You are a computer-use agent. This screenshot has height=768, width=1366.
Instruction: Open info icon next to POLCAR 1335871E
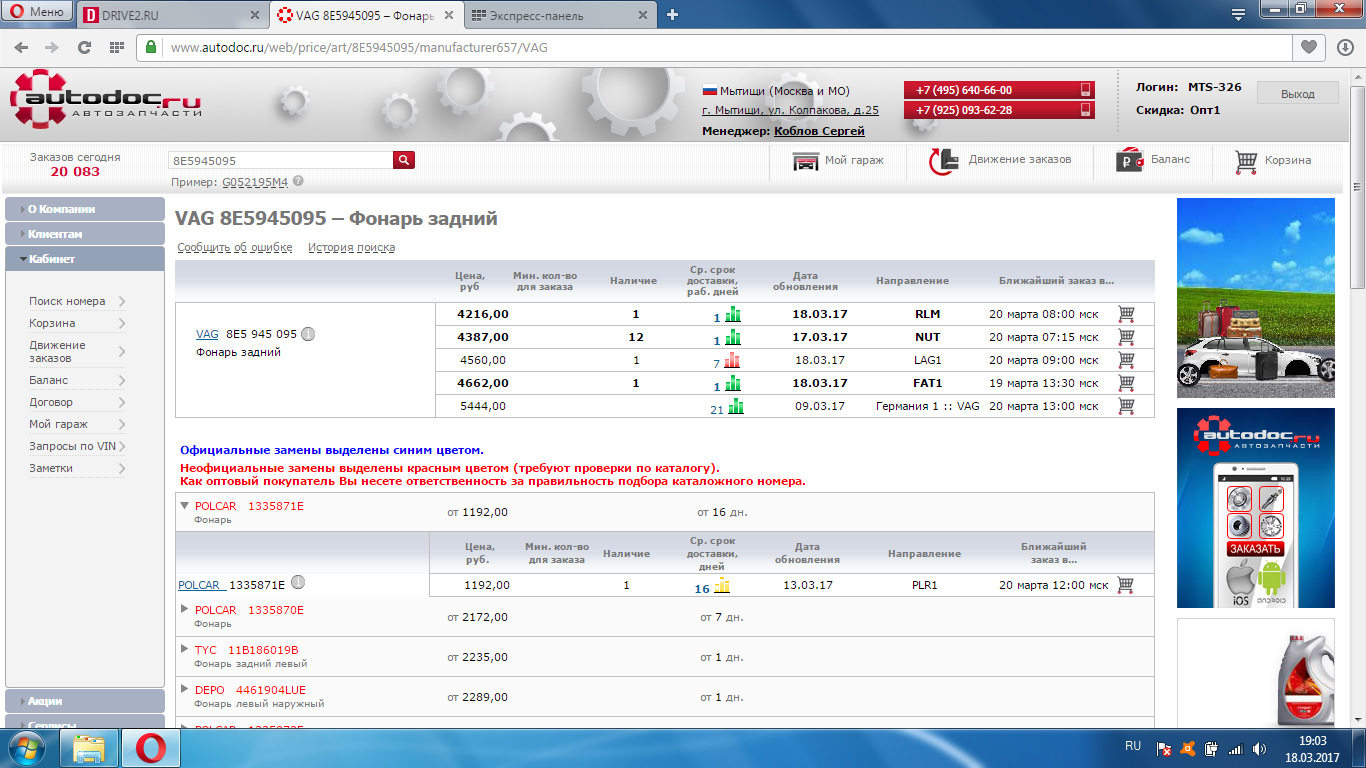coord(297,584)
